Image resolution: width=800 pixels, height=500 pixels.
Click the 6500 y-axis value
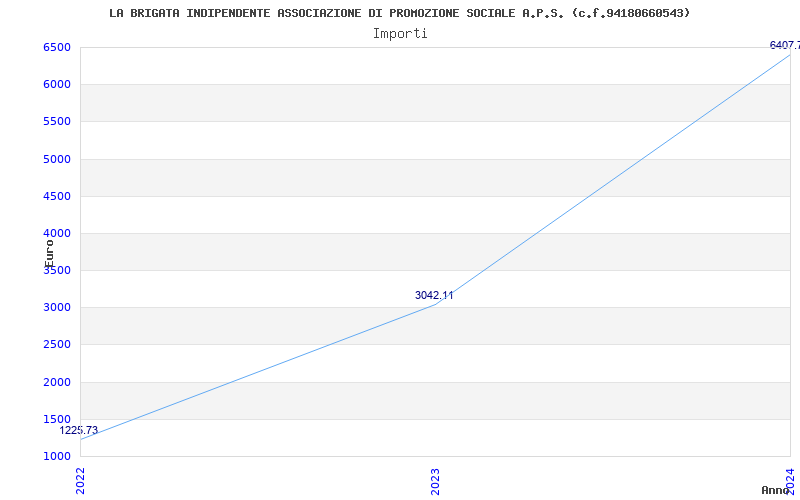click(57, 47)
